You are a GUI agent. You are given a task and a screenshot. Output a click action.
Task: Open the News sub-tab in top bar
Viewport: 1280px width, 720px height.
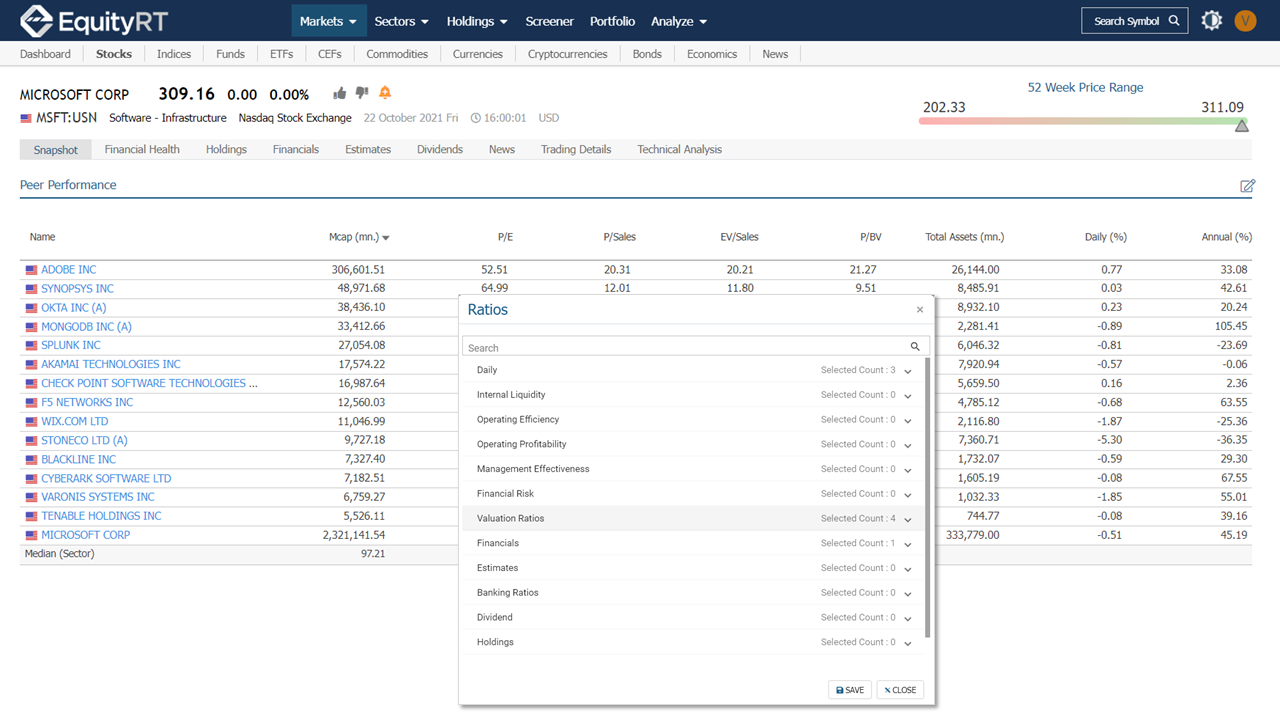(x=775, y=54)
